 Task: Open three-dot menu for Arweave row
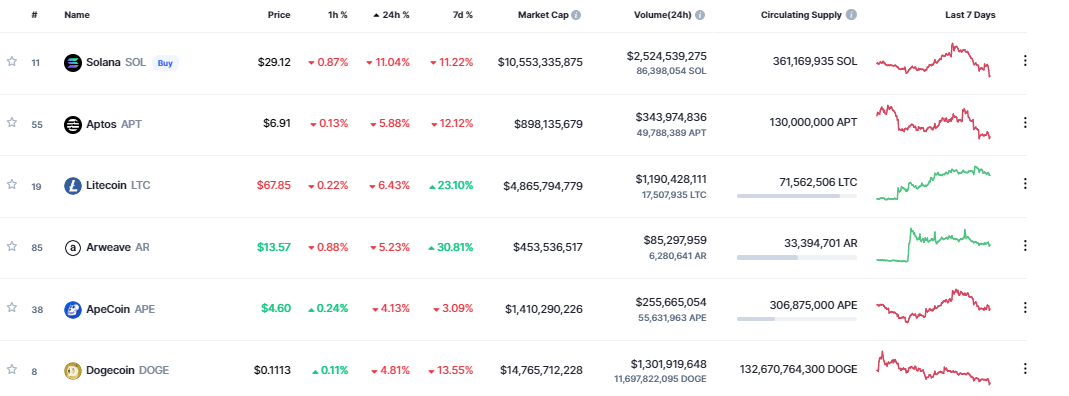click(1025, 245)
